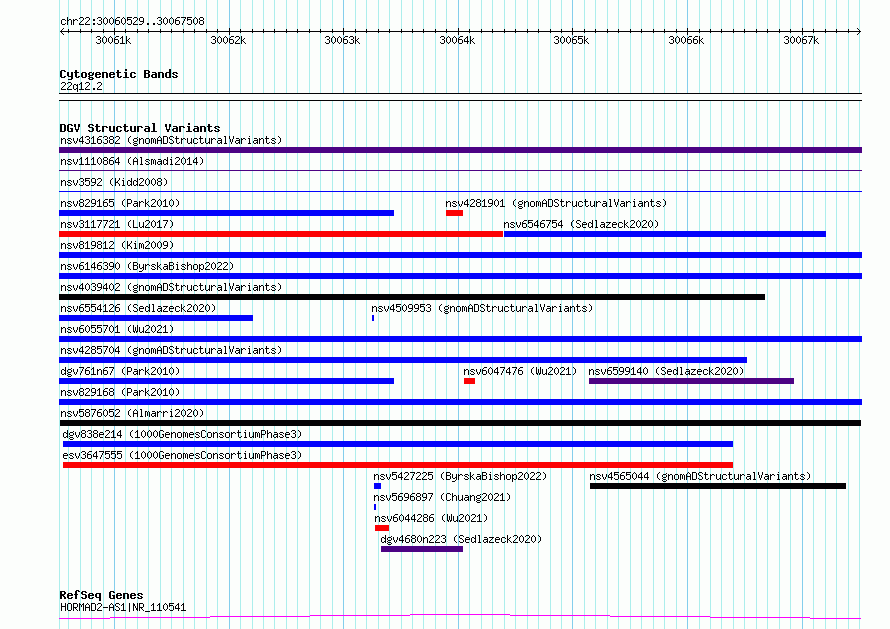The width and height of the screenshot is (890, 629).
Task: Click the nsv6146390 blue variant bar
Action: coord(460,276)
